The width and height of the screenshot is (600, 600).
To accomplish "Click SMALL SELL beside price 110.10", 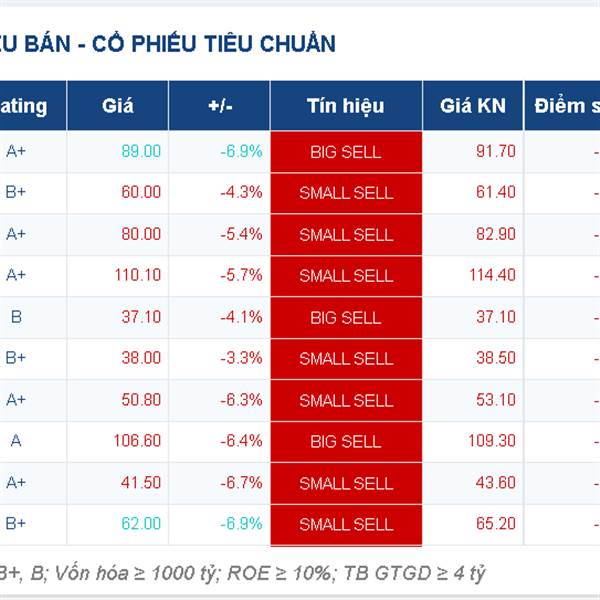I will (x=346, y=276).
